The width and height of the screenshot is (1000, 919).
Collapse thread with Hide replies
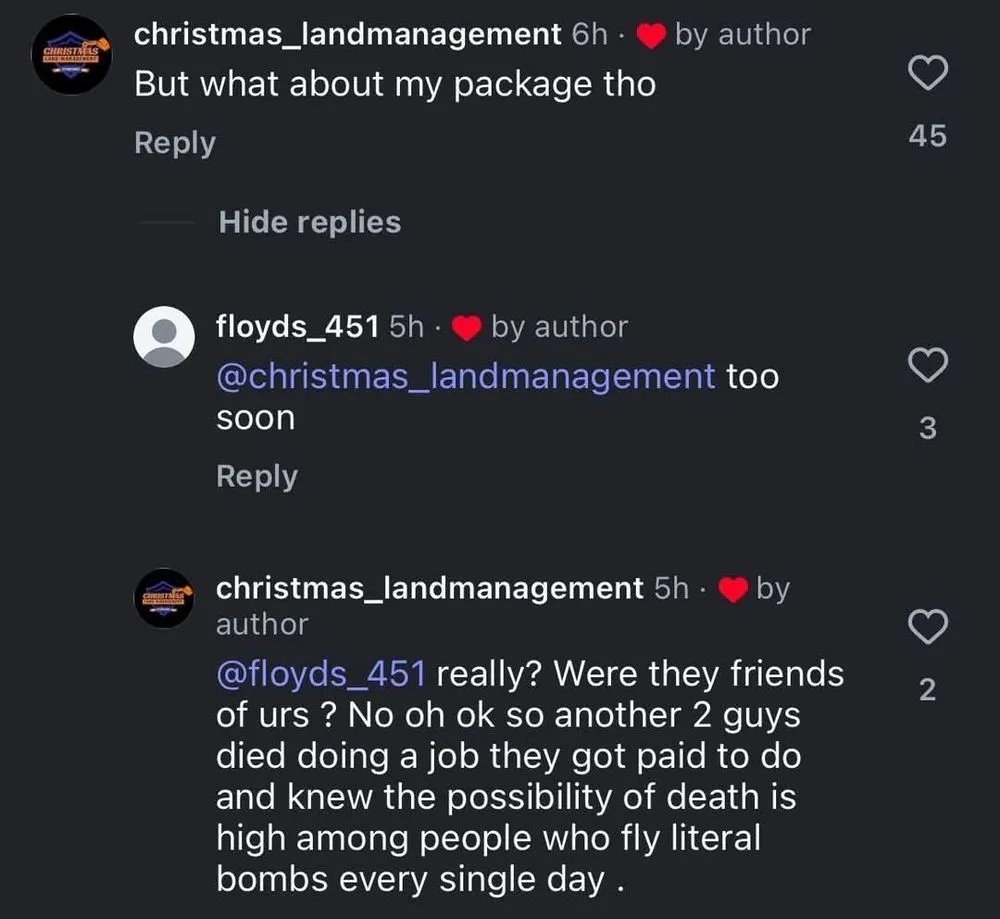[x=309, y=222]
